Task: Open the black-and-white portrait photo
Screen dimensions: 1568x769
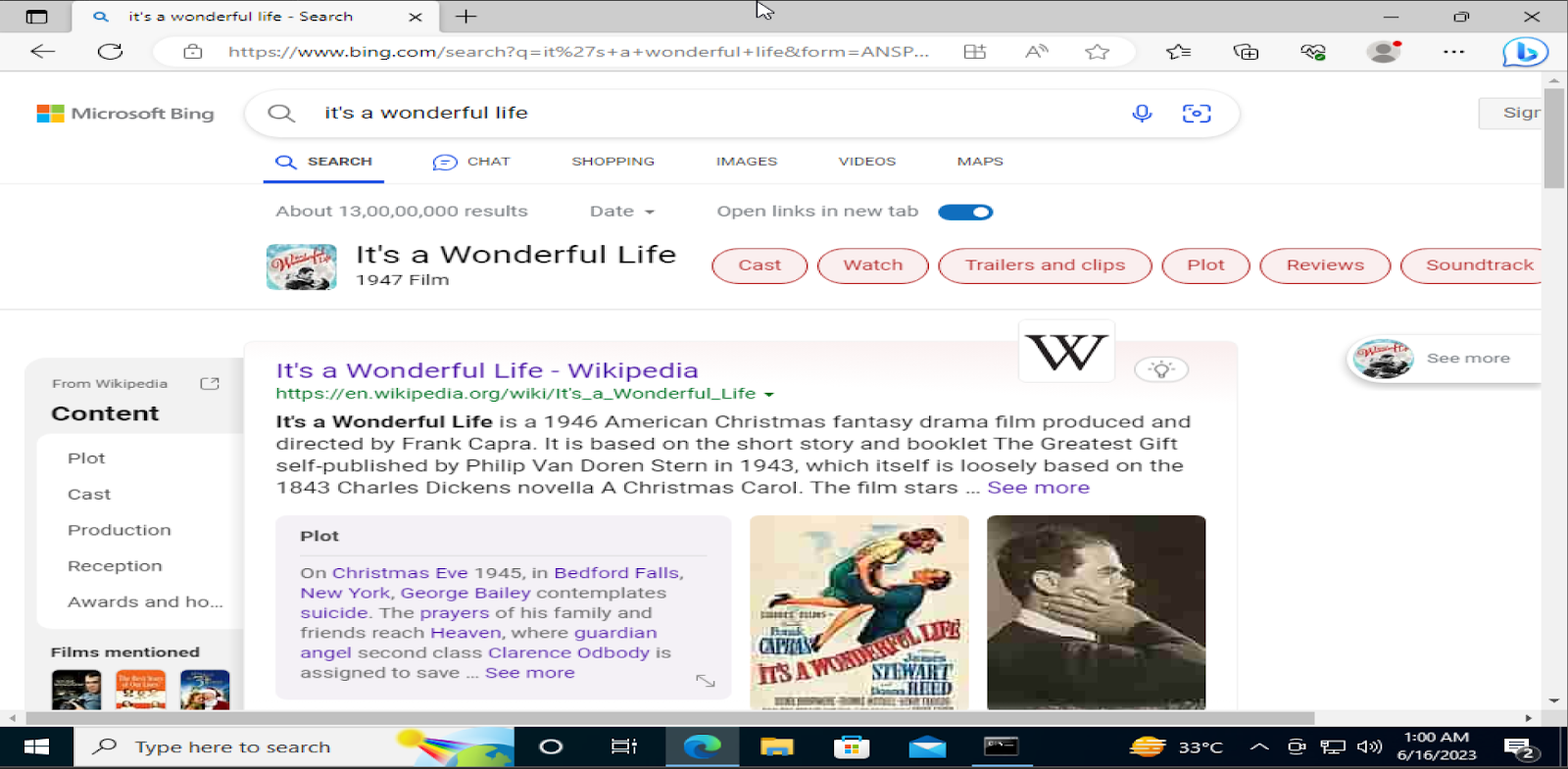Action: (x=1097, y=612)
